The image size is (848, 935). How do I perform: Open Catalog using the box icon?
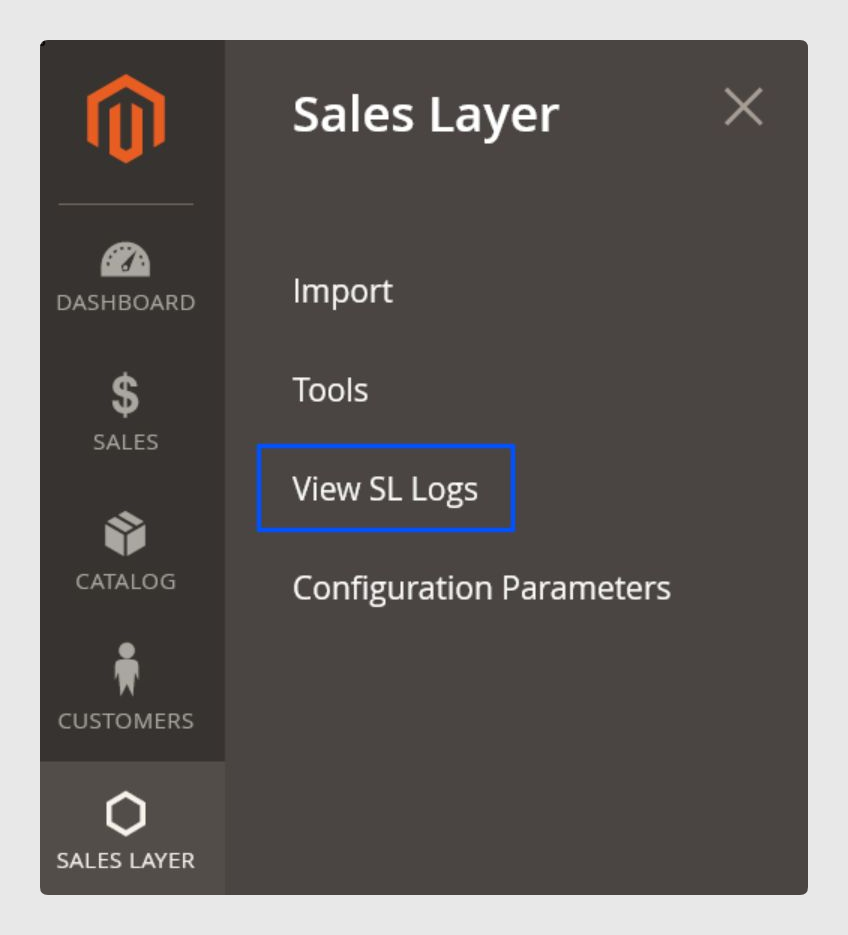click(125, 533)
